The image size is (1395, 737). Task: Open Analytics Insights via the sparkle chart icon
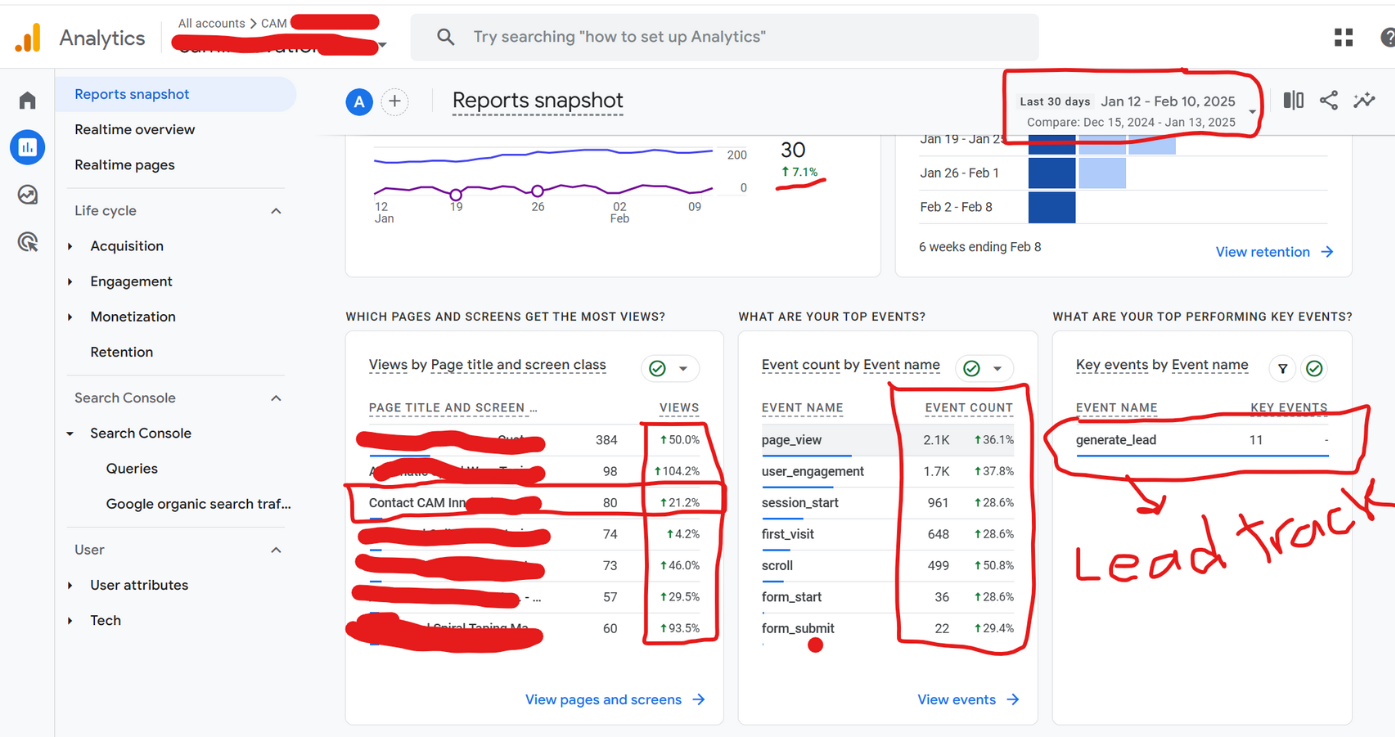(1364, 100)
